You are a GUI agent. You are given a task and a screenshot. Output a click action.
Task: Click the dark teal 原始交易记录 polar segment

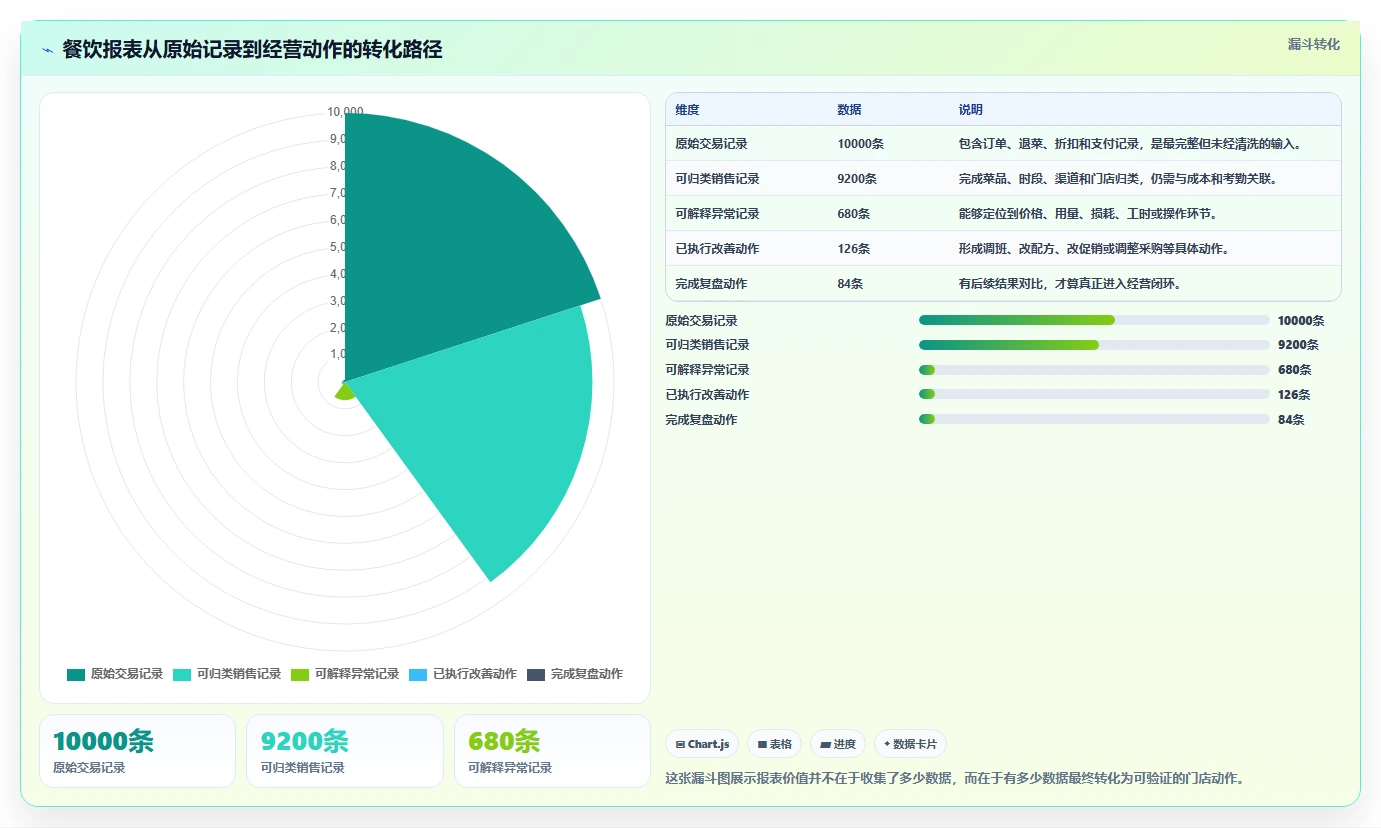tap(440, 250)
